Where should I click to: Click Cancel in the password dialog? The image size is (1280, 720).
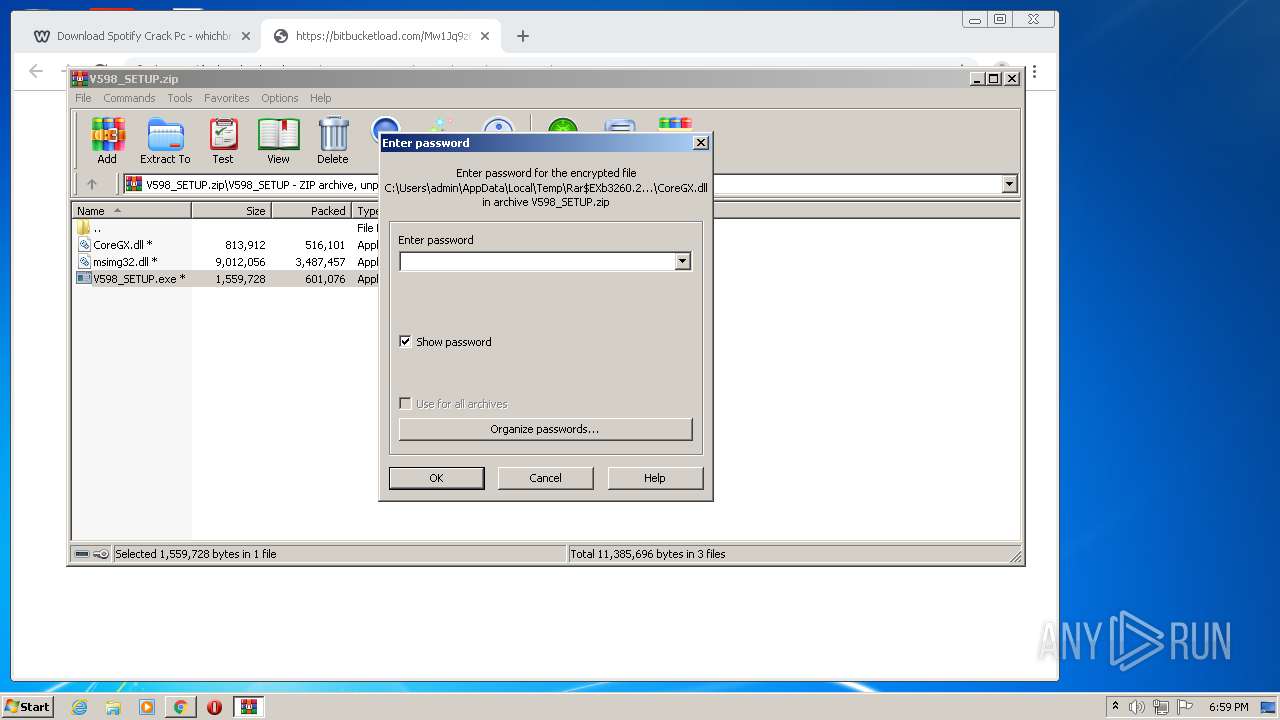[x=545, y=478]
